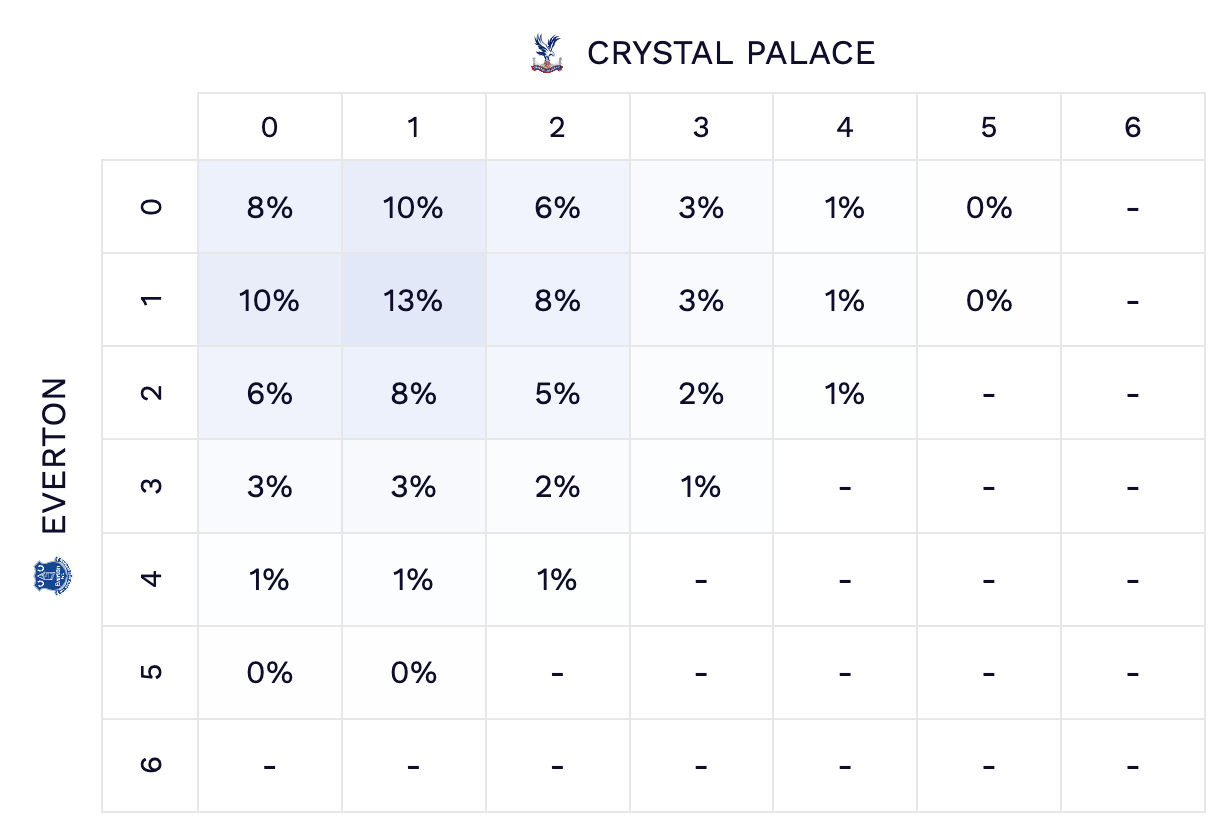Image resolution: width=1222 pixels, height=826 pixels.
Task: Pick Everton 2, Palace 0 cell showing 6%
Action: pyautogui.click(x=269, y=393)
